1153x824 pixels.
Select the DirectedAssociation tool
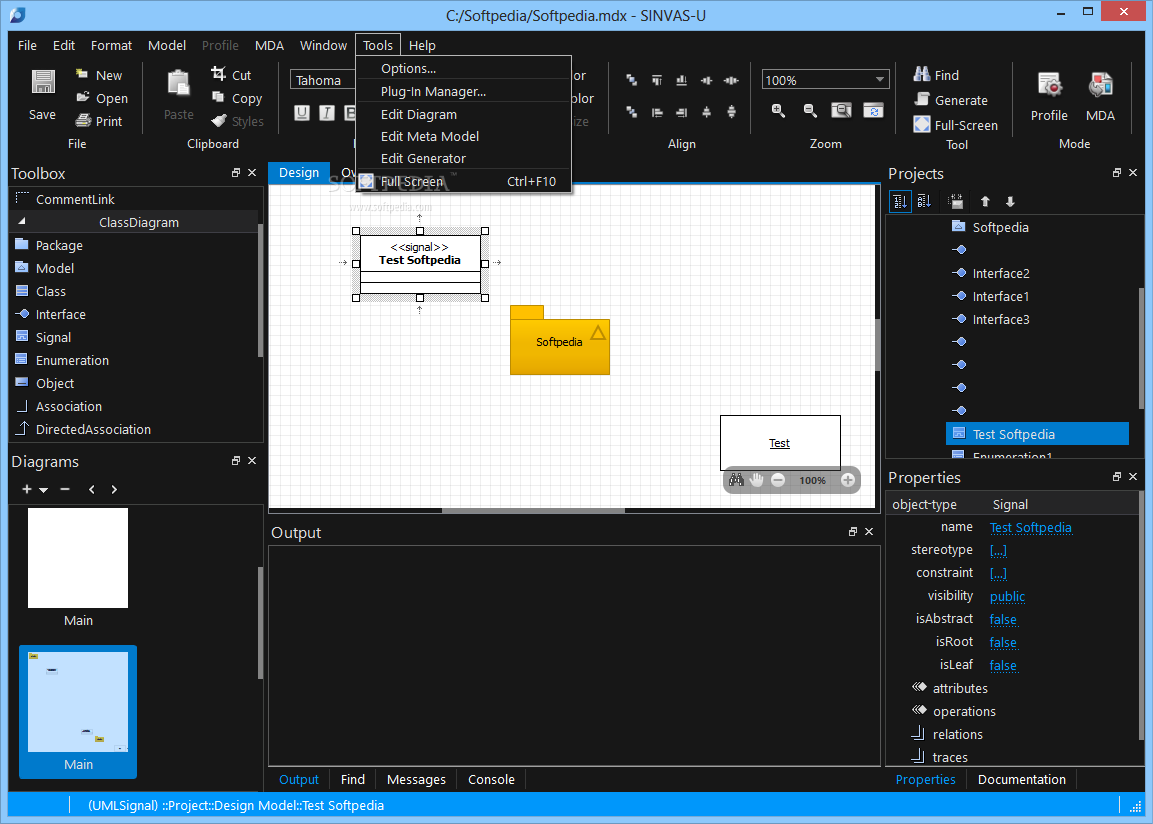(93, 429)
